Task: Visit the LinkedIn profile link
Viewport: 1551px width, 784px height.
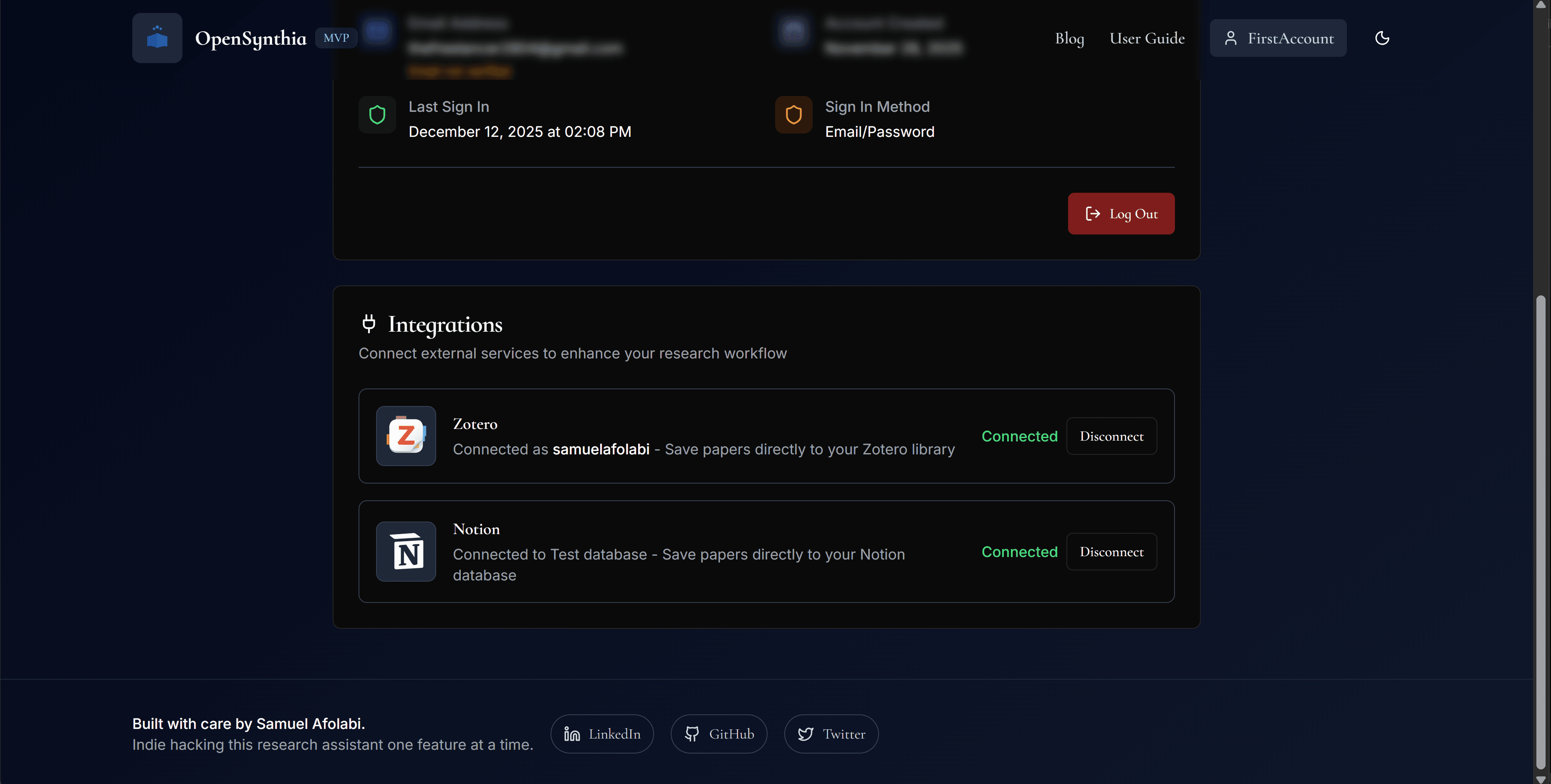Action: pos(601,734)
